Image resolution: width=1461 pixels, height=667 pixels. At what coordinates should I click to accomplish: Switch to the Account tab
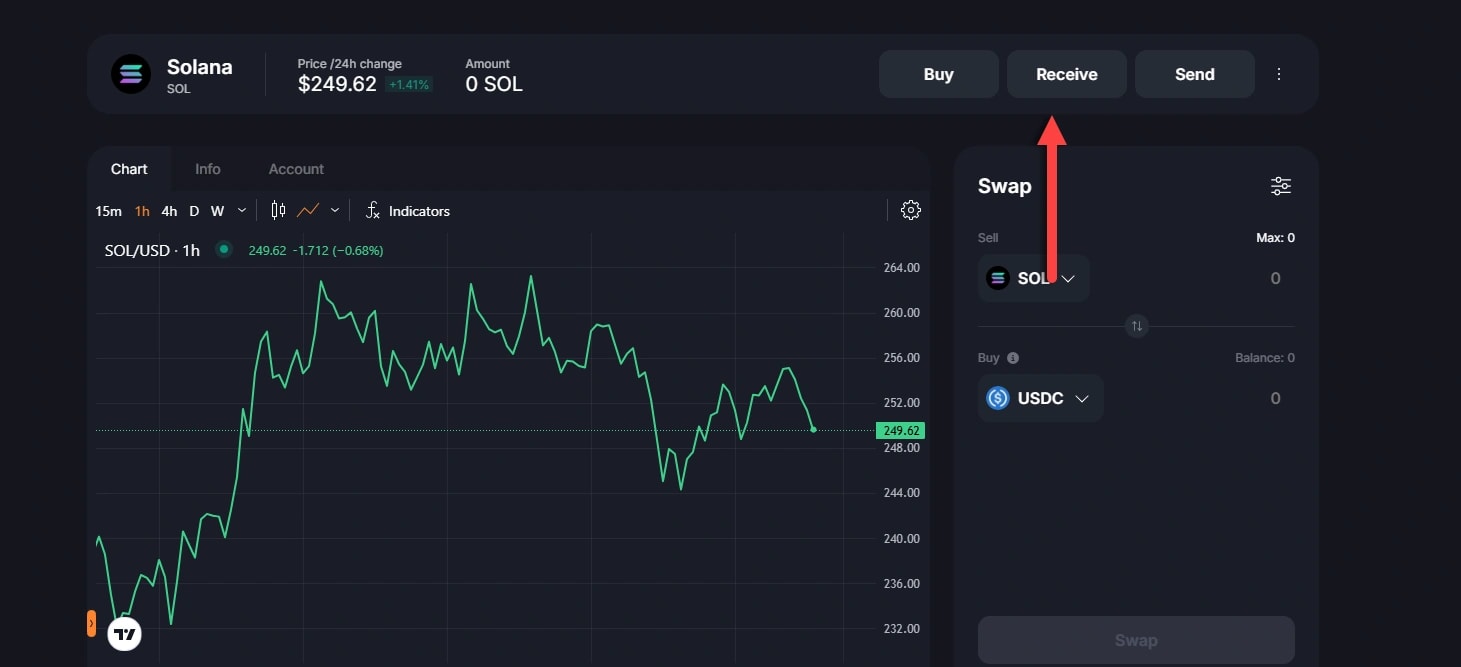click(x=296, y=169)
